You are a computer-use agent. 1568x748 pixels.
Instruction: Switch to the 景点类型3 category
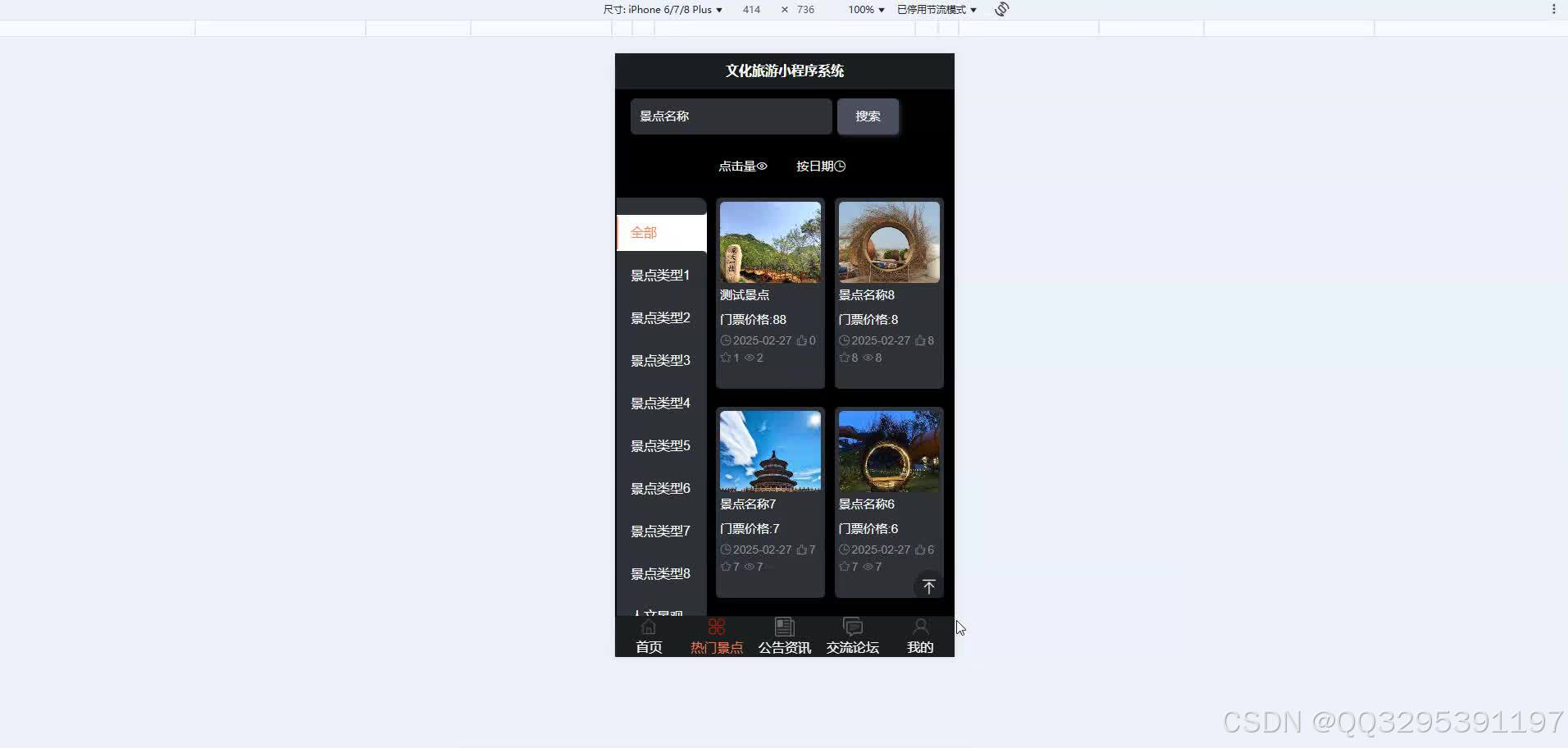click(659, 359)
